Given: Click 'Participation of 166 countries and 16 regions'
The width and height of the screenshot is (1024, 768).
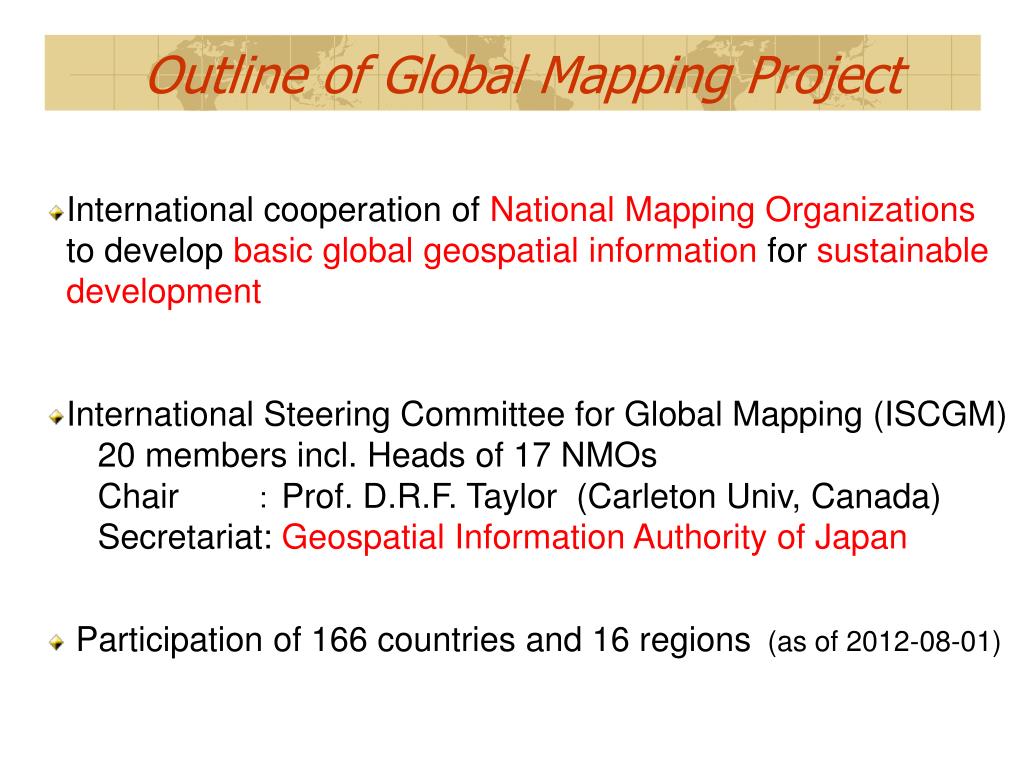Looking at the screenshot, I should [x=413, y=641].
